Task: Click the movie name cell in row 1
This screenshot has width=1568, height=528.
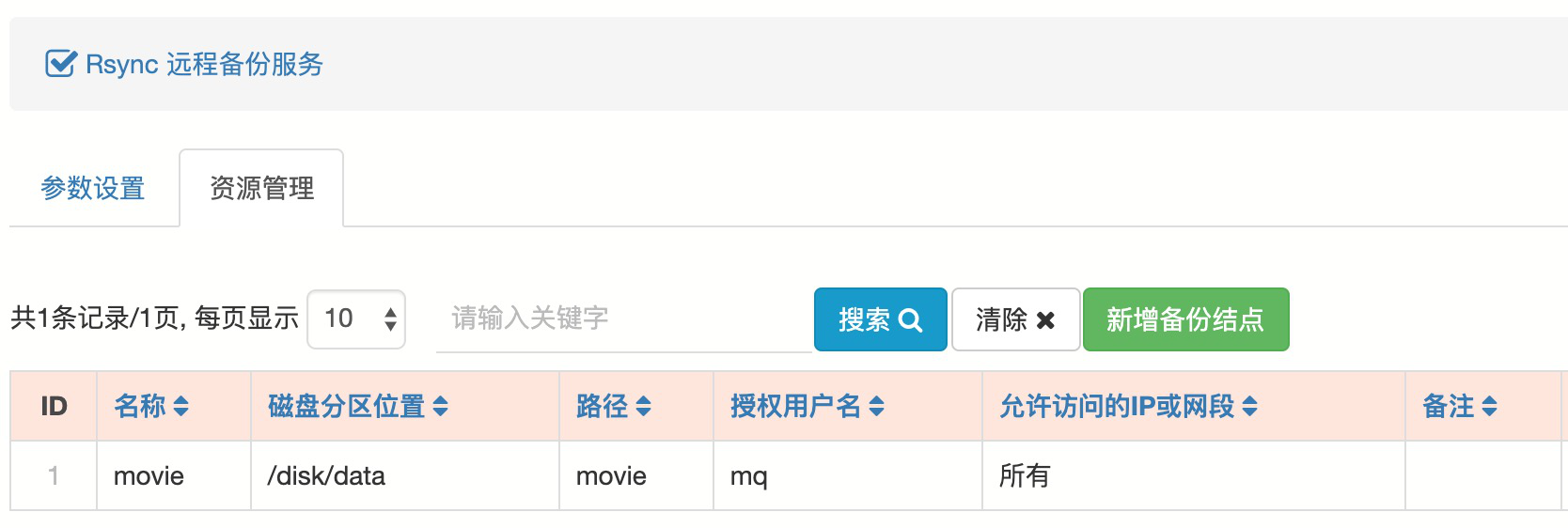Action: [x=149, y=476]
